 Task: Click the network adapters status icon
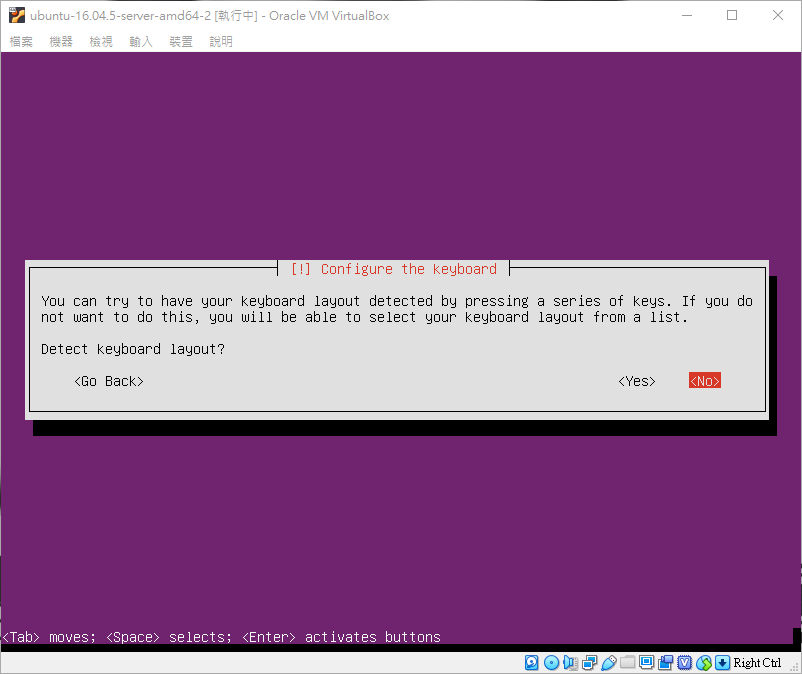click(589, 663)
